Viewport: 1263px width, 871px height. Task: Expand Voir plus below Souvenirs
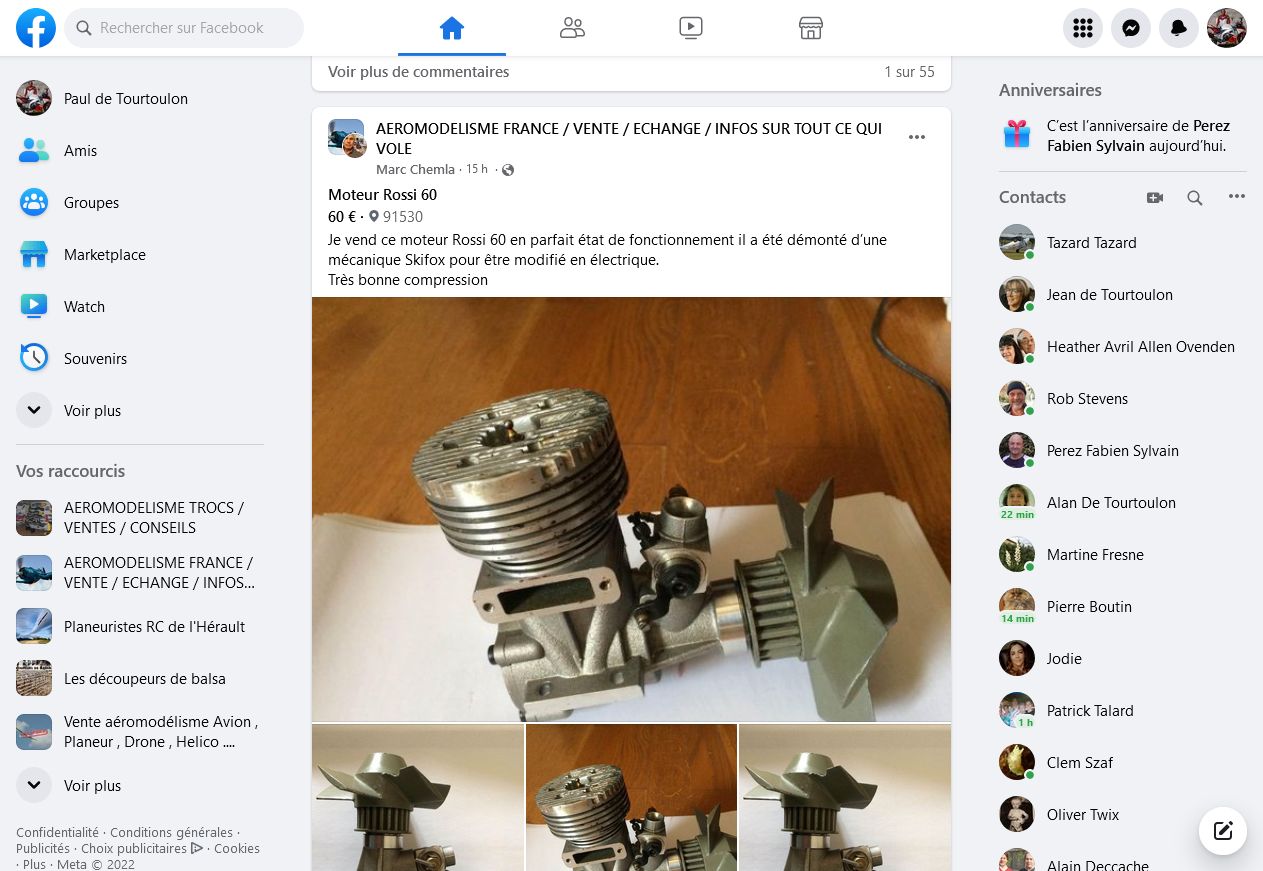point(140,410)
